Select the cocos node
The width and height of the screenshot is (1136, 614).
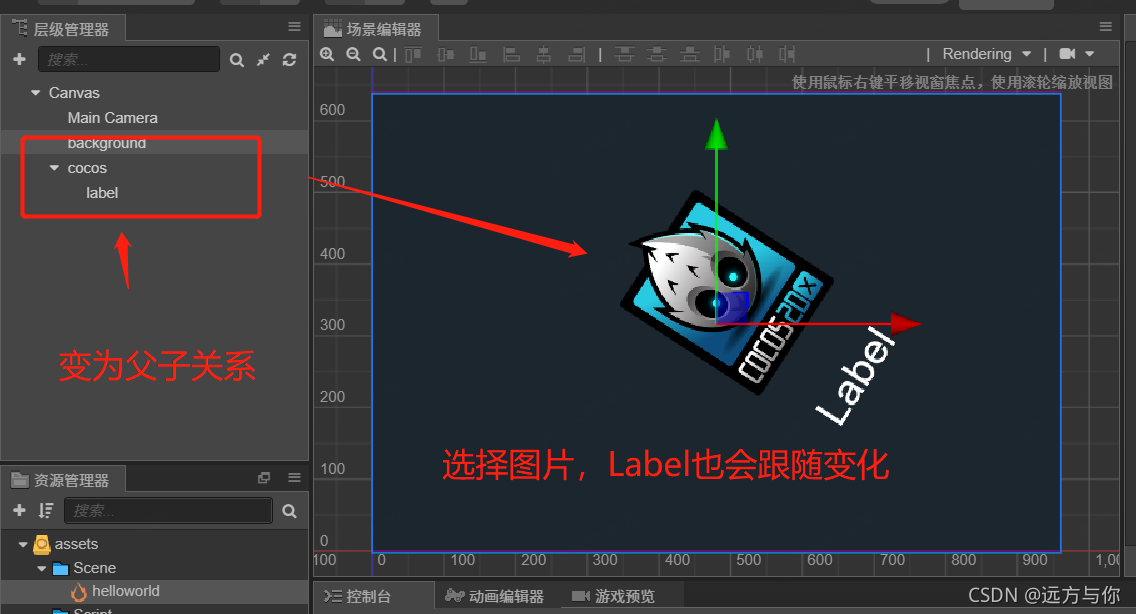coord(87,168)
